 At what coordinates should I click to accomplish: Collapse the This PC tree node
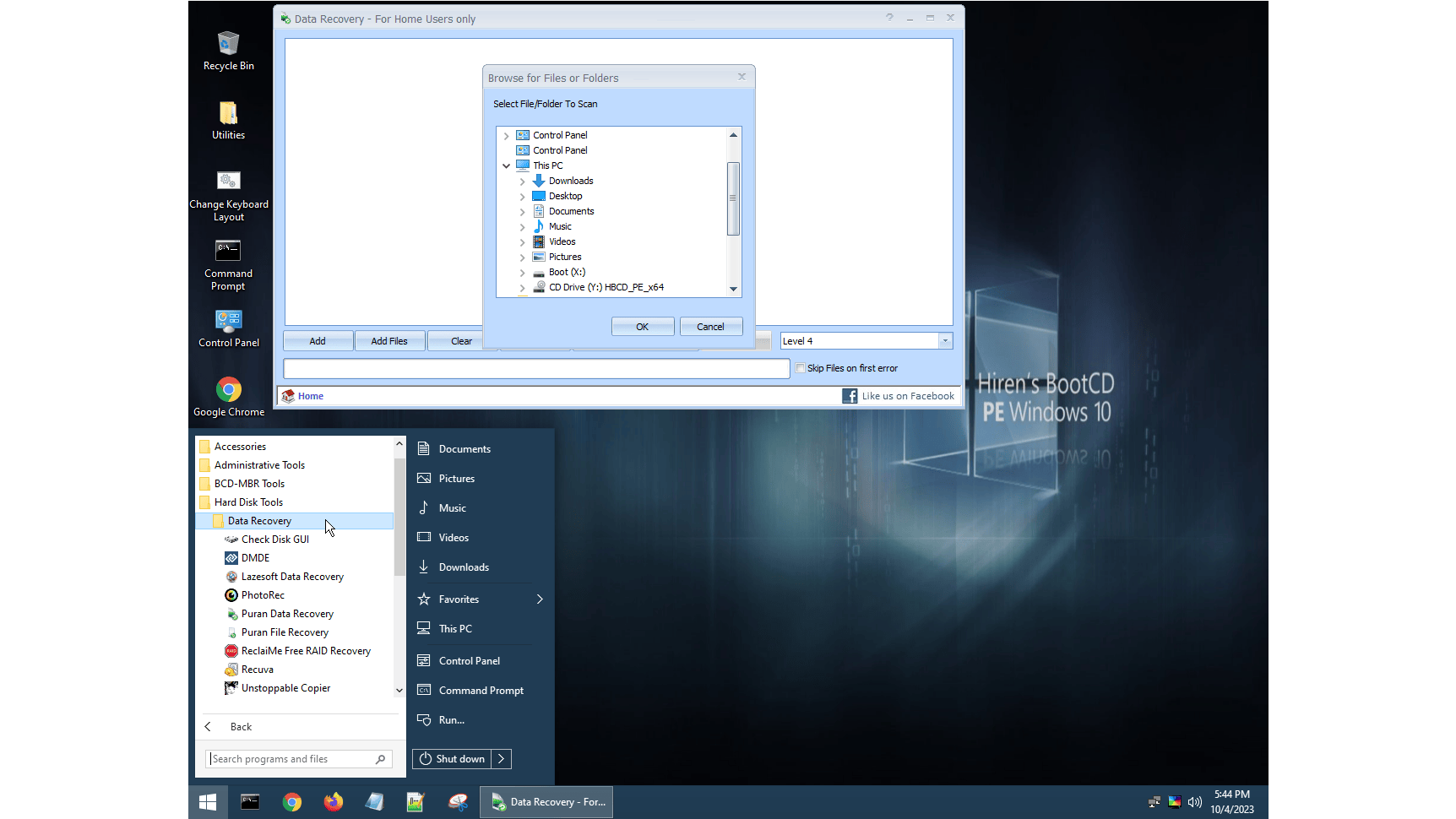[x=507, y=166]
